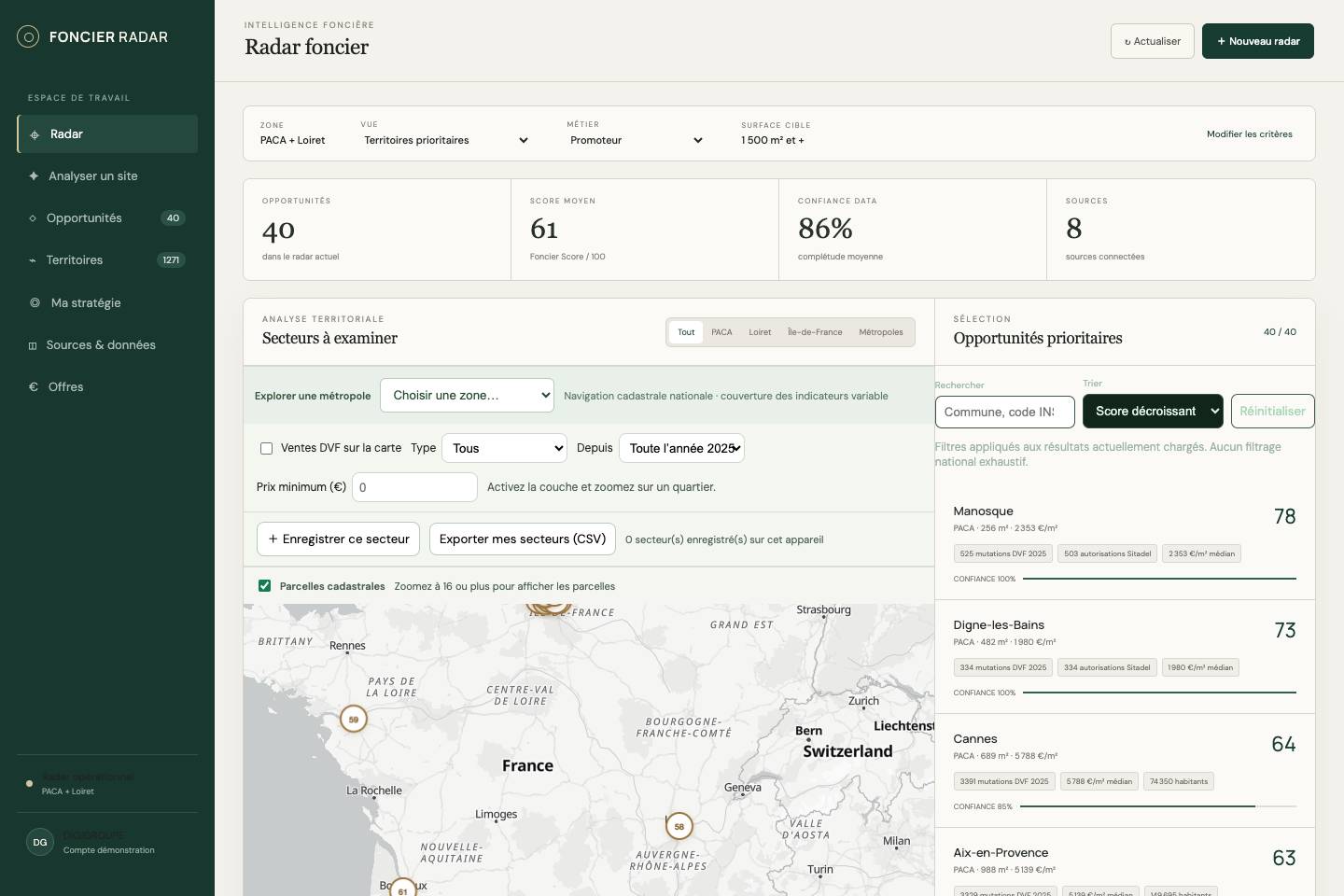Switch to the Tout tab
This screenshot has width=1344, height=896.
pyautogui.click(x=686, y=332)
